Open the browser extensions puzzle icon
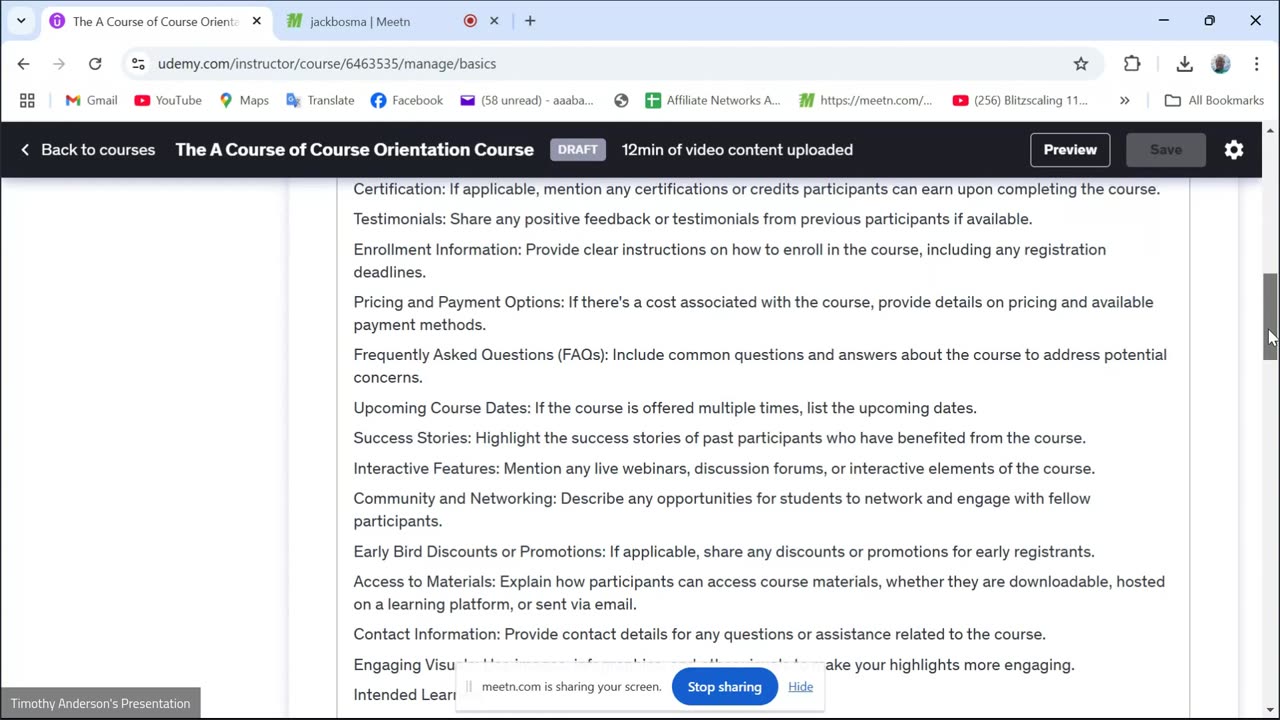Viewport: 1280px width, 720px height. point(1132,63)
